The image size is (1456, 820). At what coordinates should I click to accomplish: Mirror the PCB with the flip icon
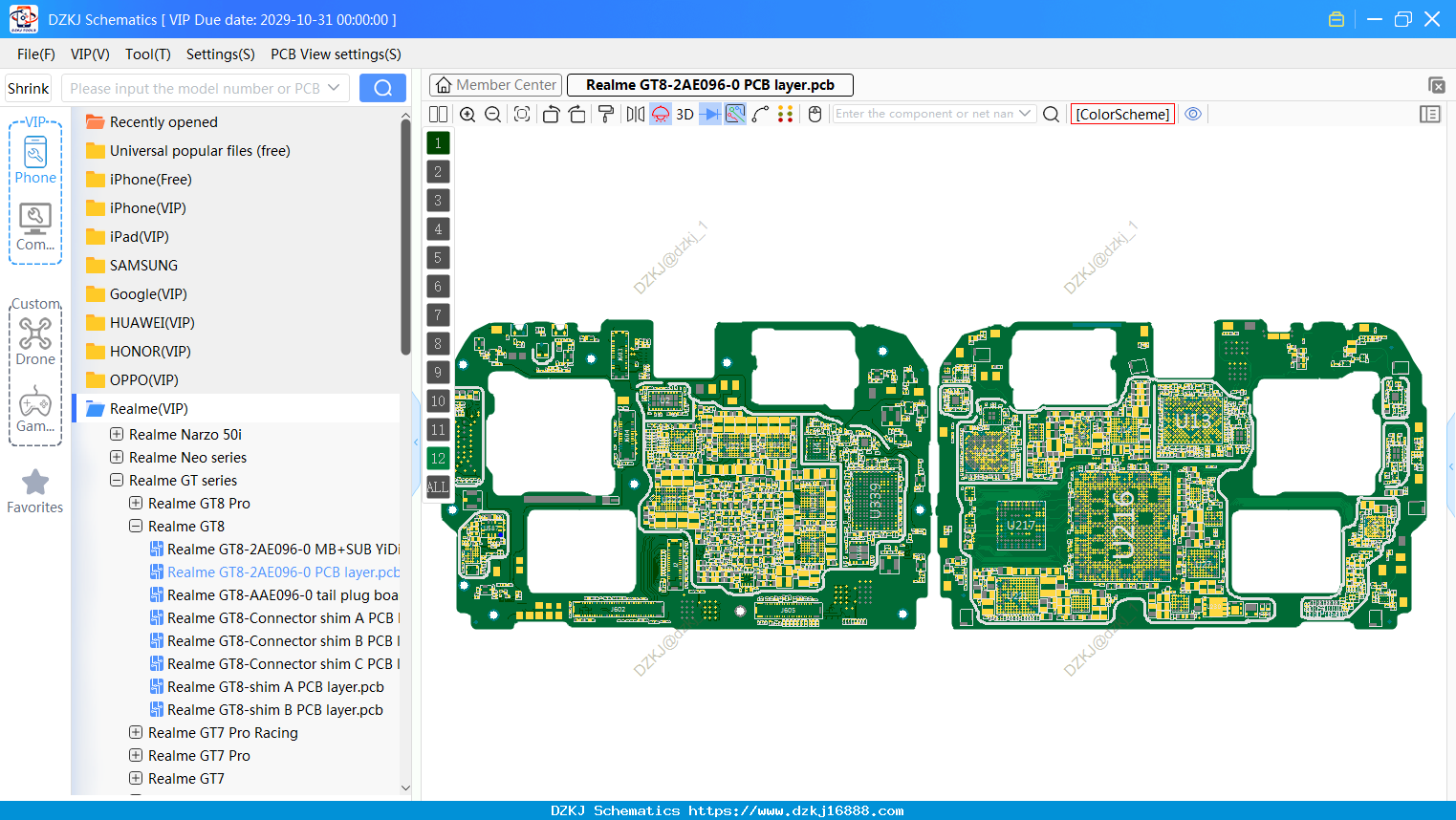pyautogui.click(x=636, y=115)
